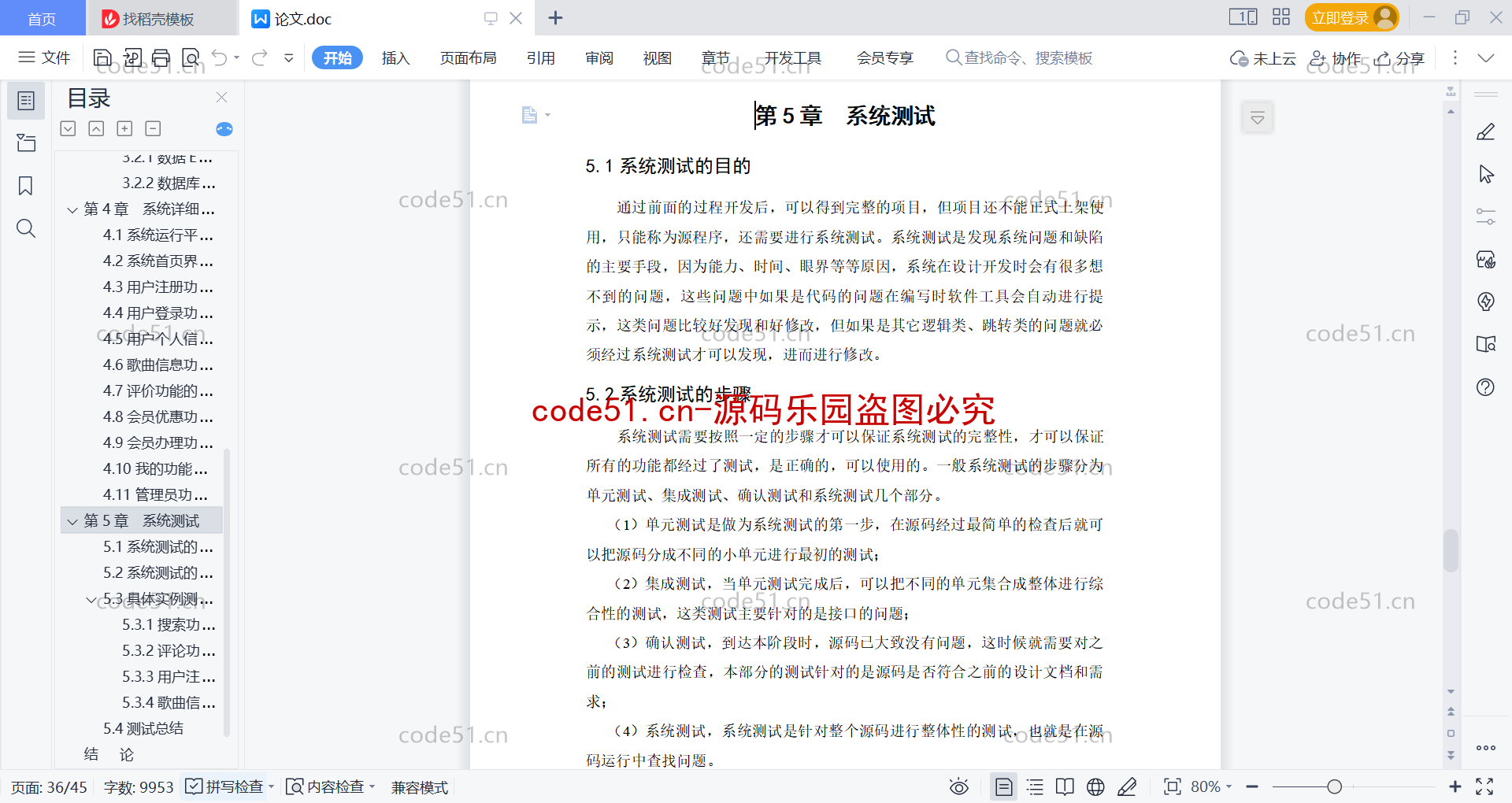
Task: Toggle the writing mode pen icon in the status bar
Action: point(1127,786)
